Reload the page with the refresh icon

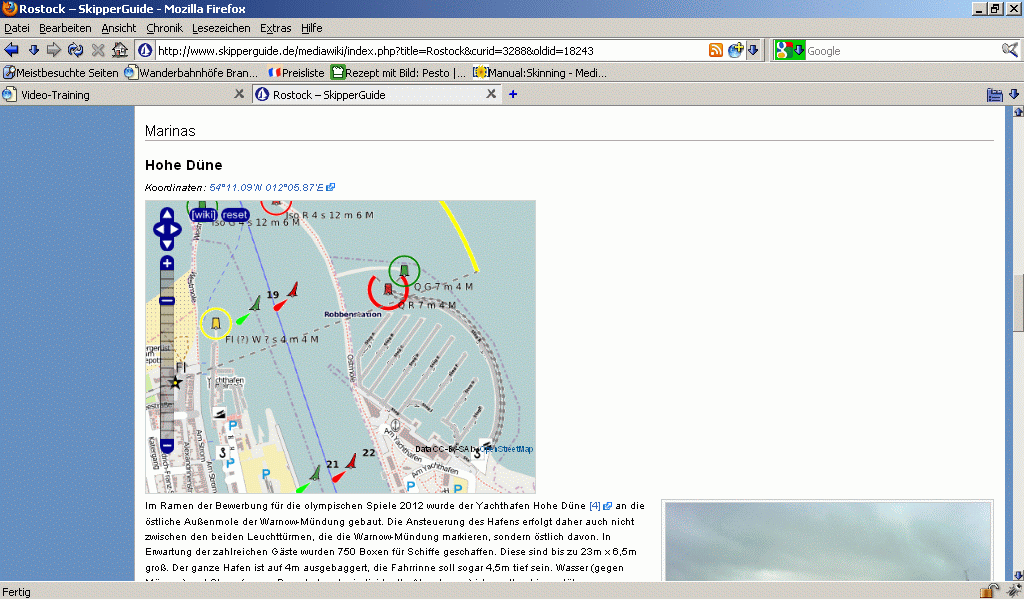pyautogui.click(x=76, y=50)
